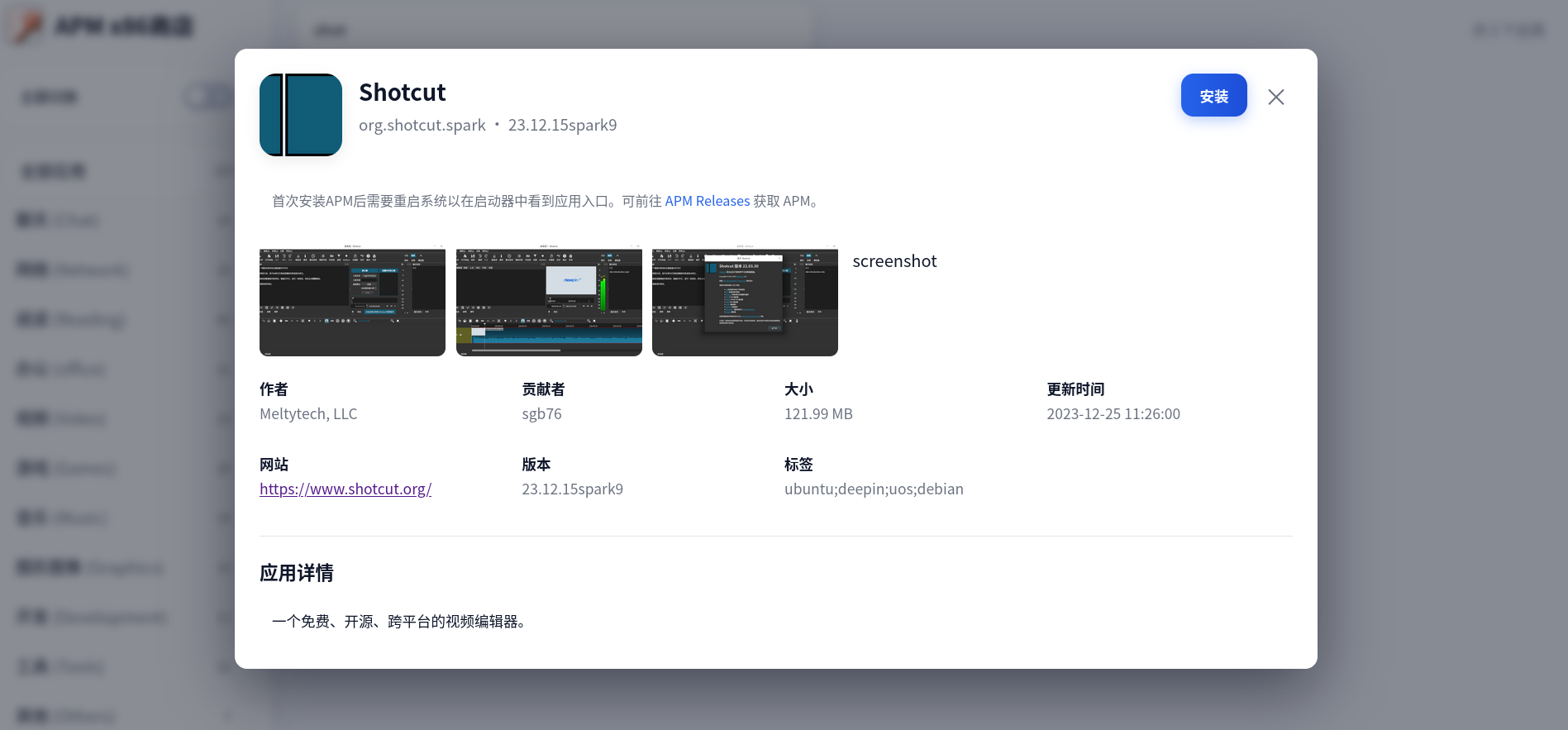Open the second screenshot with the timeline

[549, 300]
